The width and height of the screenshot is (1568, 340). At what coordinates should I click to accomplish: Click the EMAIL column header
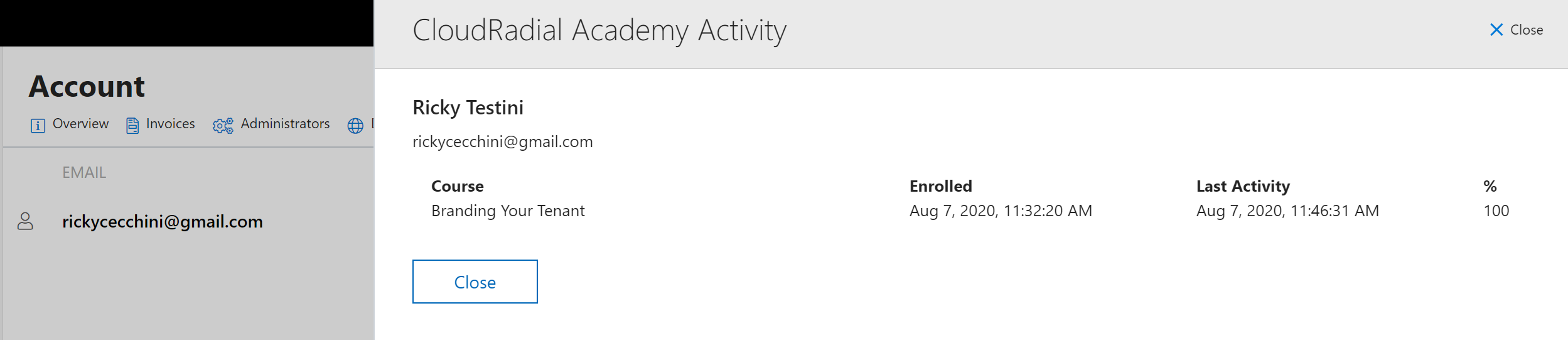(x=84, y=172)
